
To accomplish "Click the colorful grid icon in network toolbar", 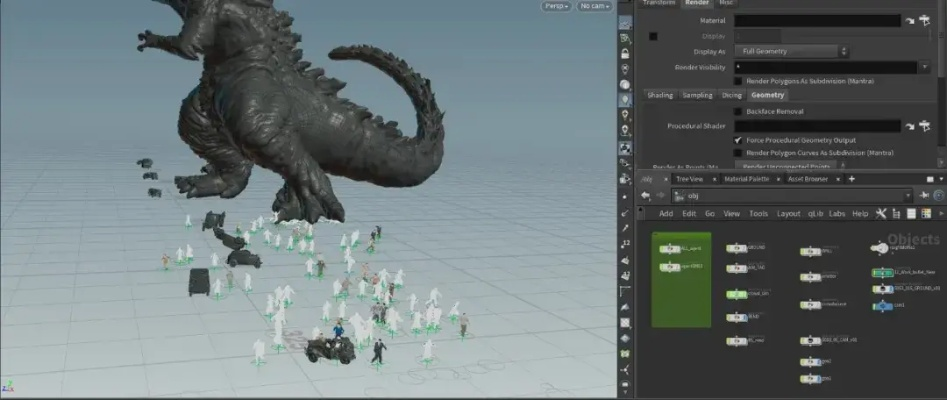I will [927, 213].
